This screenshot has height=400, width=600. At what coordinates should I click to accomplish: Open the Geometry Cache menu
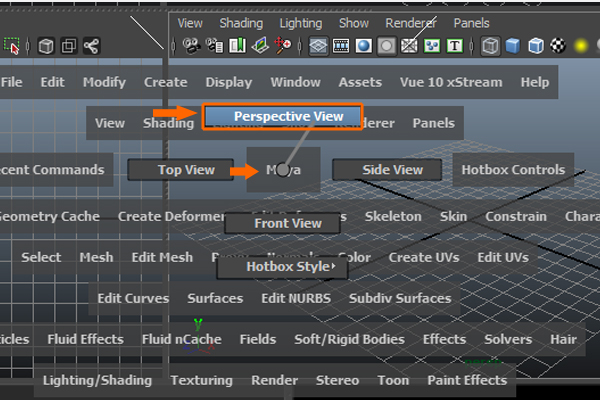coord(50,216)
